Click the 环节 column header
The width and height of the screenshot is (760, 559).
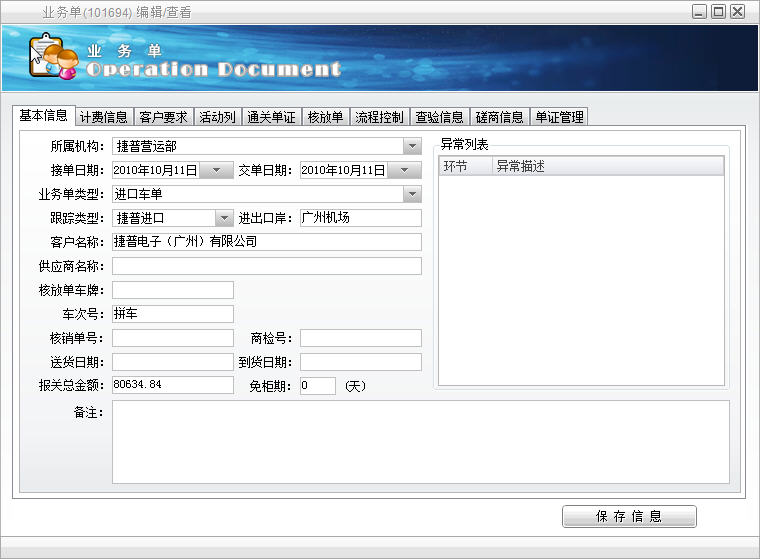pos(465,166)
